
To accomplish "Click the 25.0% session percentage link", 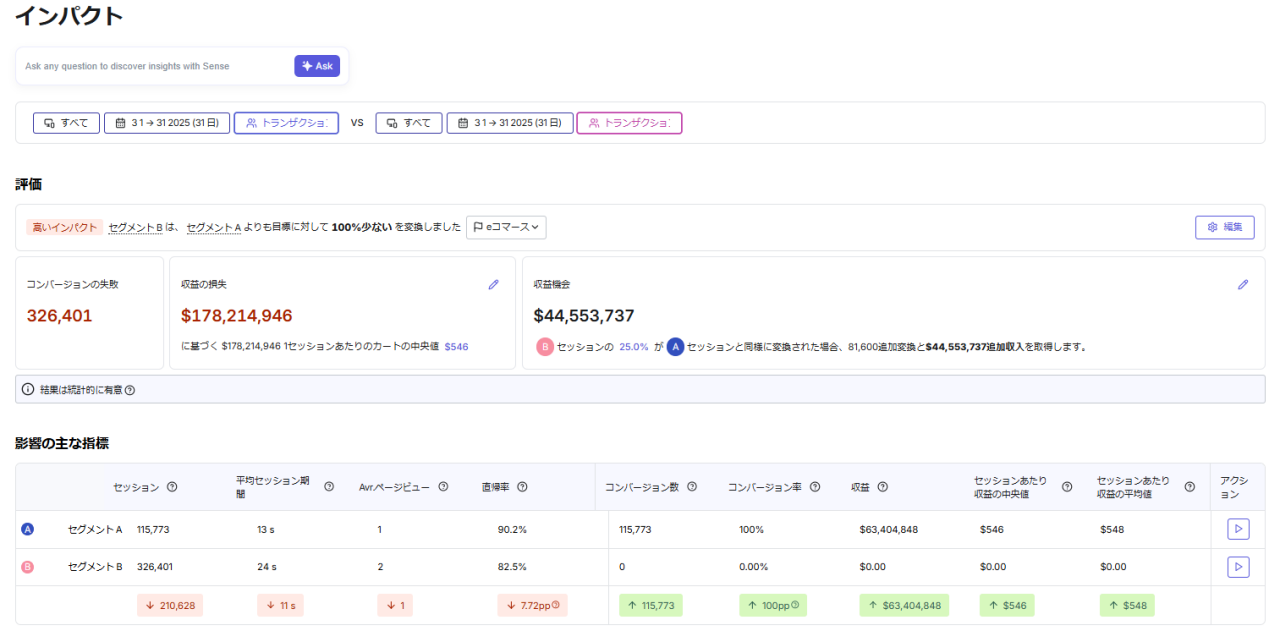I will [x=634, y=347].
